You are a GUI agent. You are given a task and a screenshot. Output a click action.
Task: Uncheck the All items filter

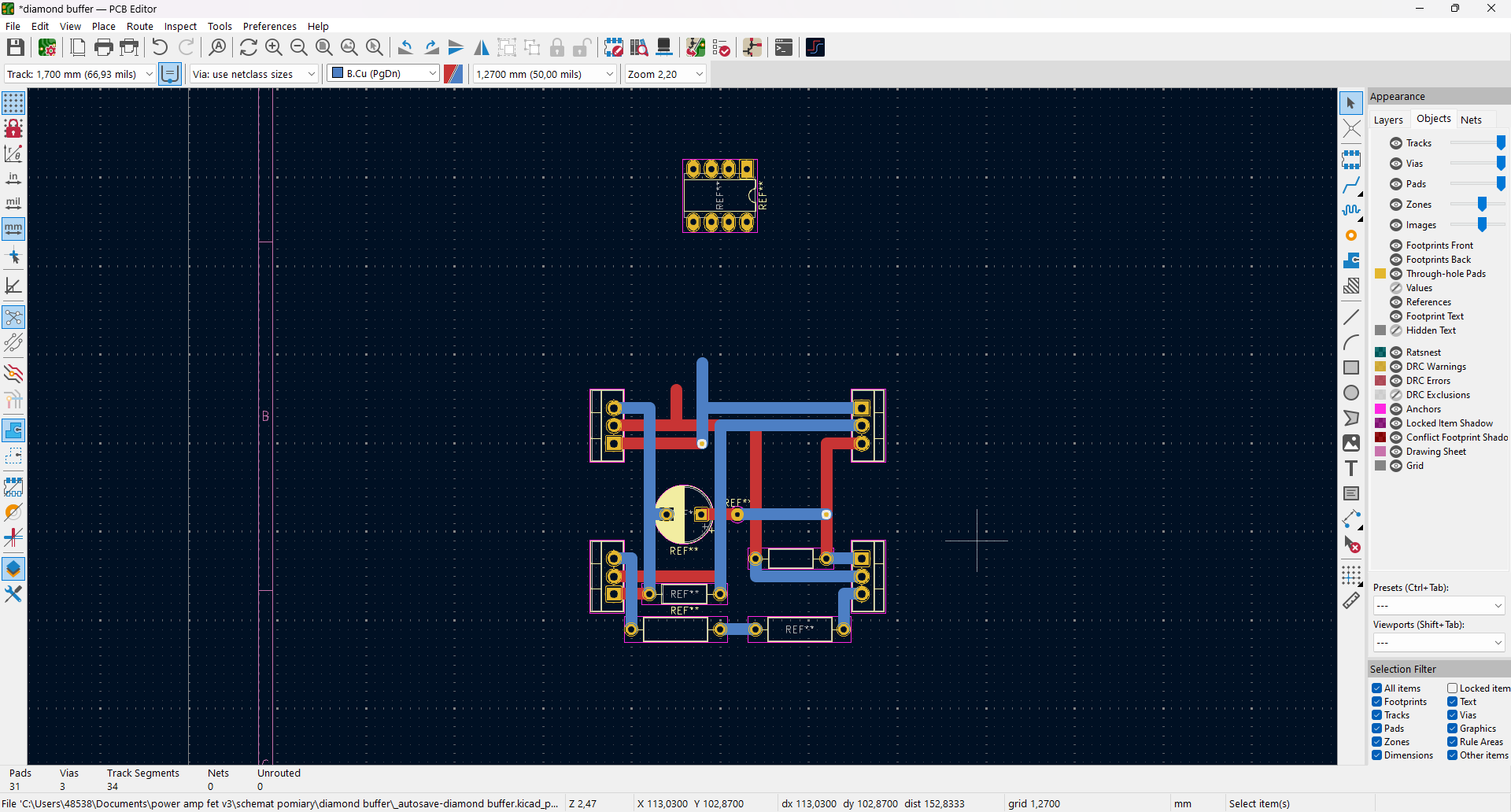pos(1377,688)
